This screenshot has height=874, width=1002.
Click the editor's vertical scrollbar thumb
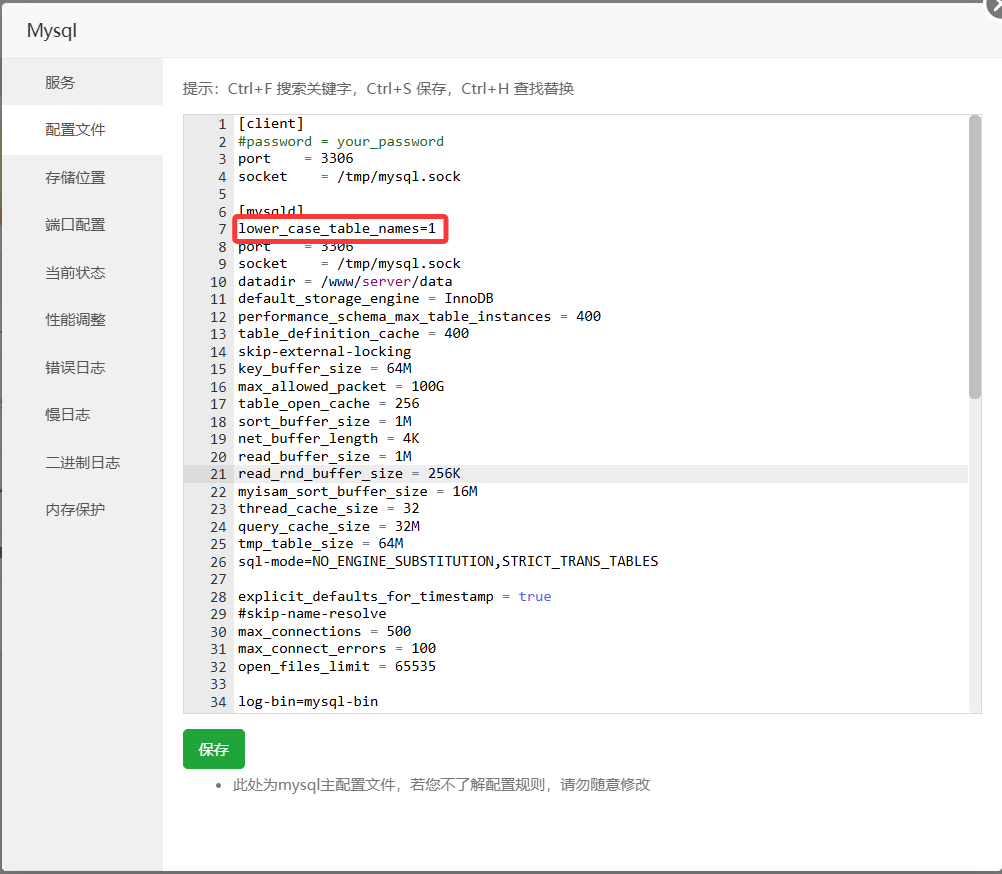click(974, 256)
